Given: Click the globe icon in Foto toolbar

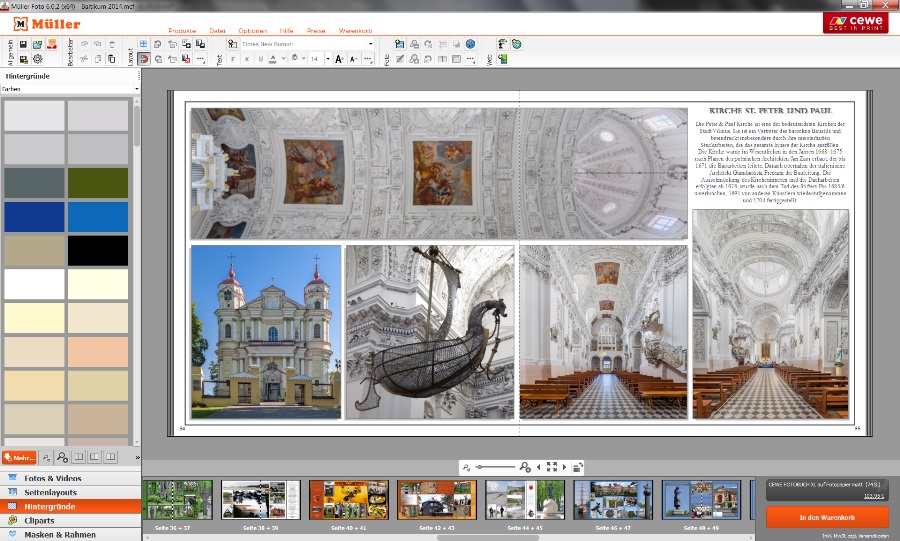Looking at the screenshot, I should click(470, 45).
